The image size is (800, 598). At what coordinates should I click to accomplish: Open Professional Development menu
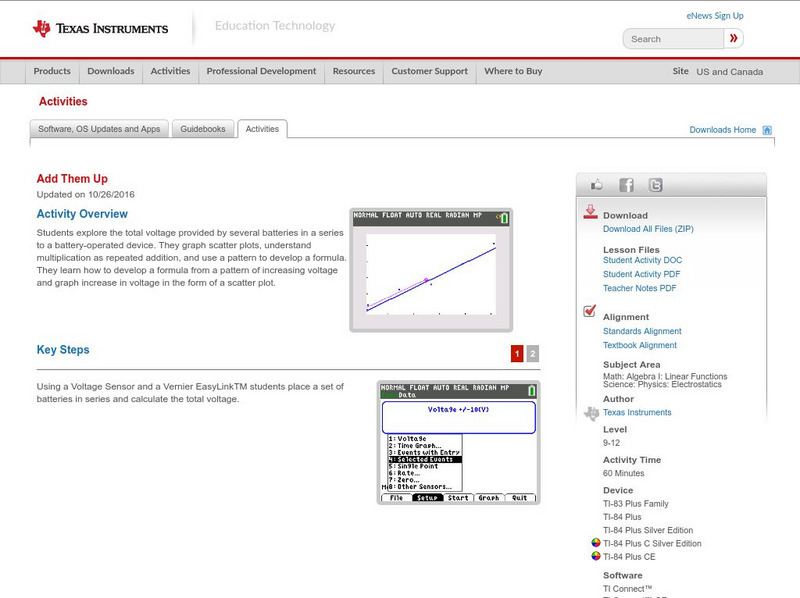click(261, 71)
